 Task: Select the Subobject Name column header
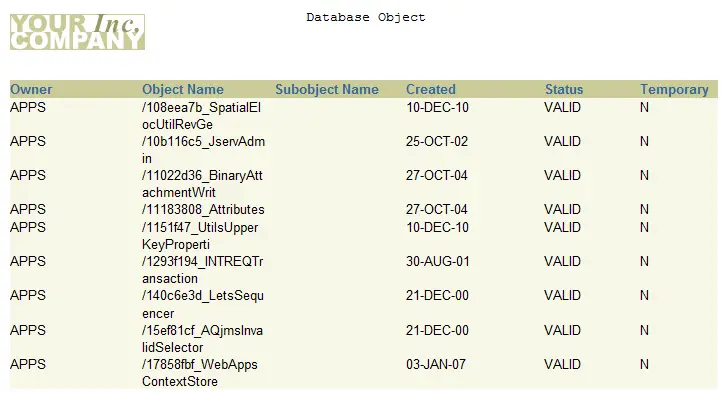point(327,89)
